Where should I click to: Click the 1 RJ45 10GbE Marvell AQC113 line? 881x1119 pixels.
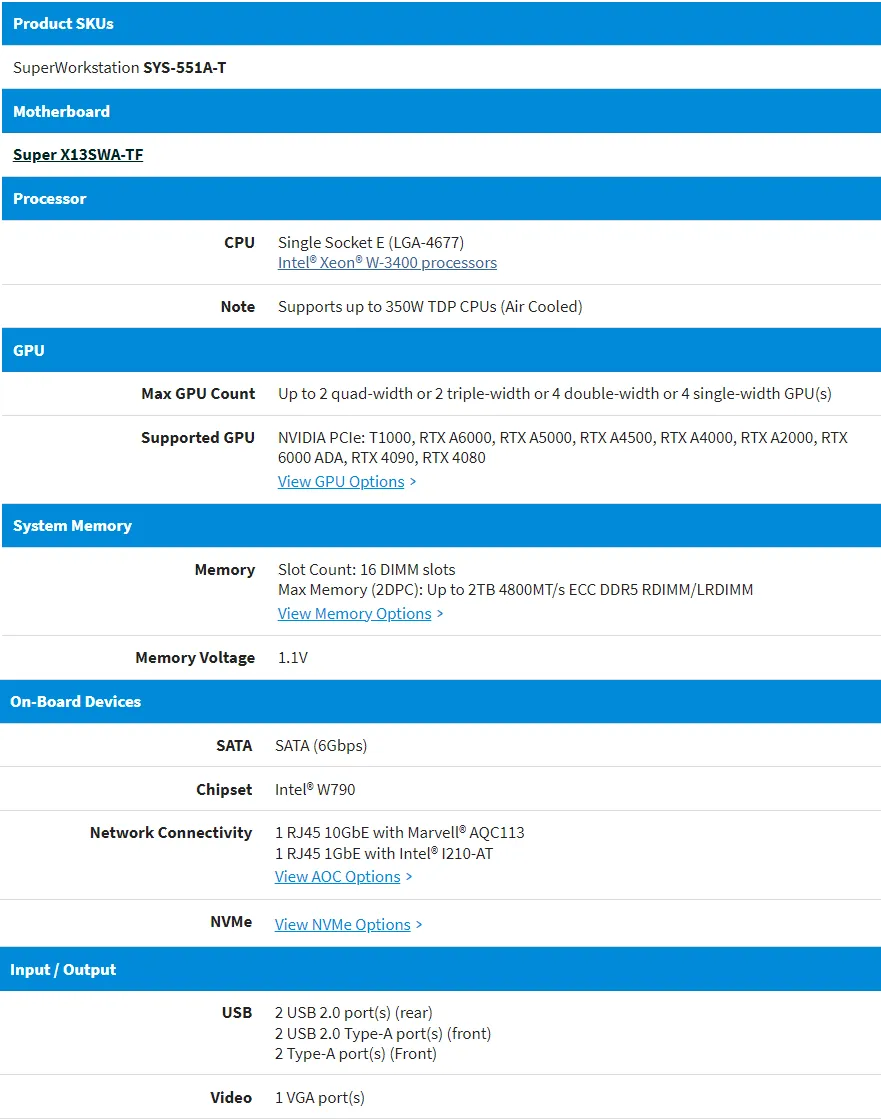click(x=399, y=833)
